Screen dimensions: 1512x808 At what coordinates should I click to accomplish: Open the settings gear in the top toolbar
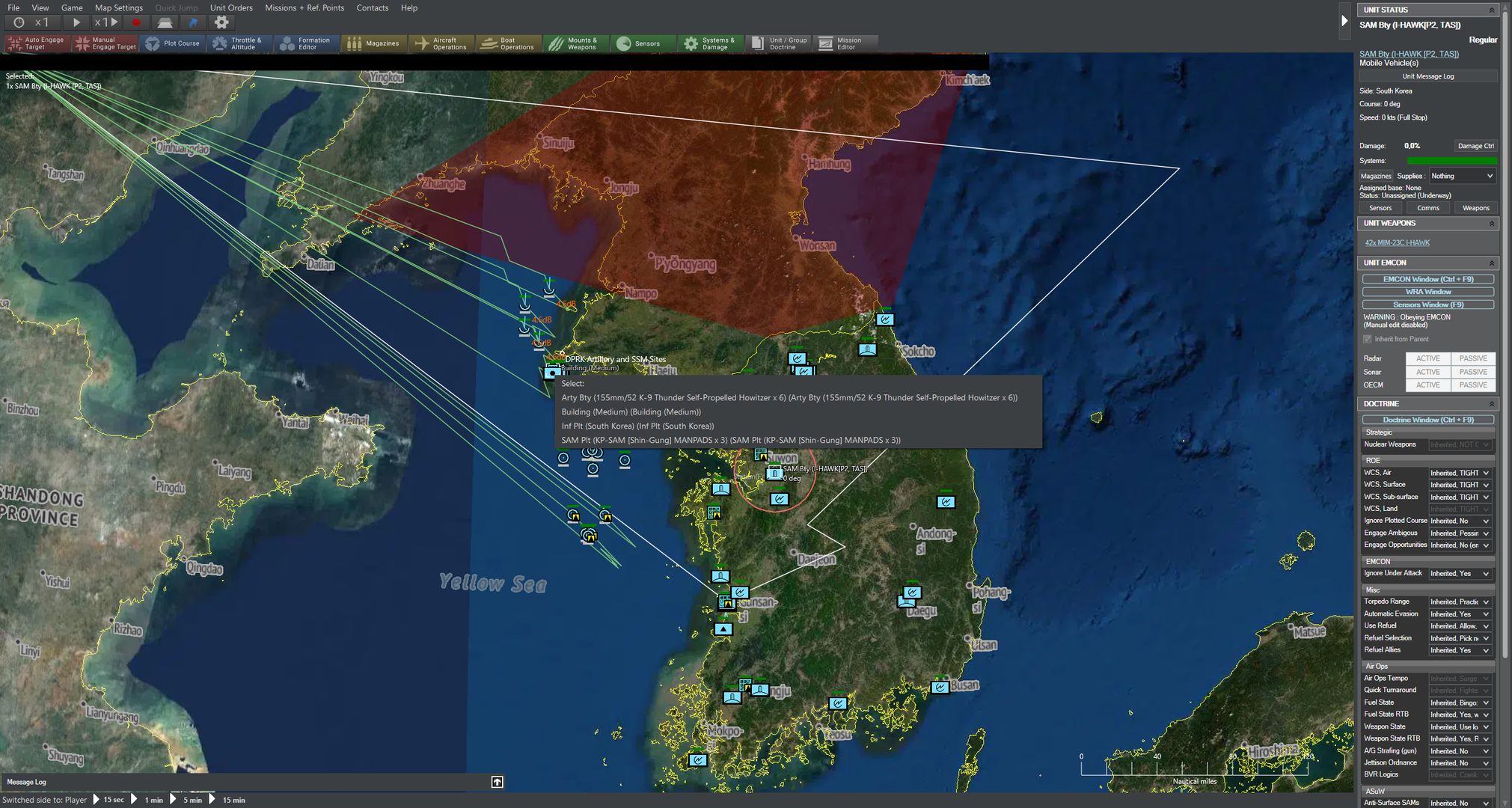click(x=221, y=22)
